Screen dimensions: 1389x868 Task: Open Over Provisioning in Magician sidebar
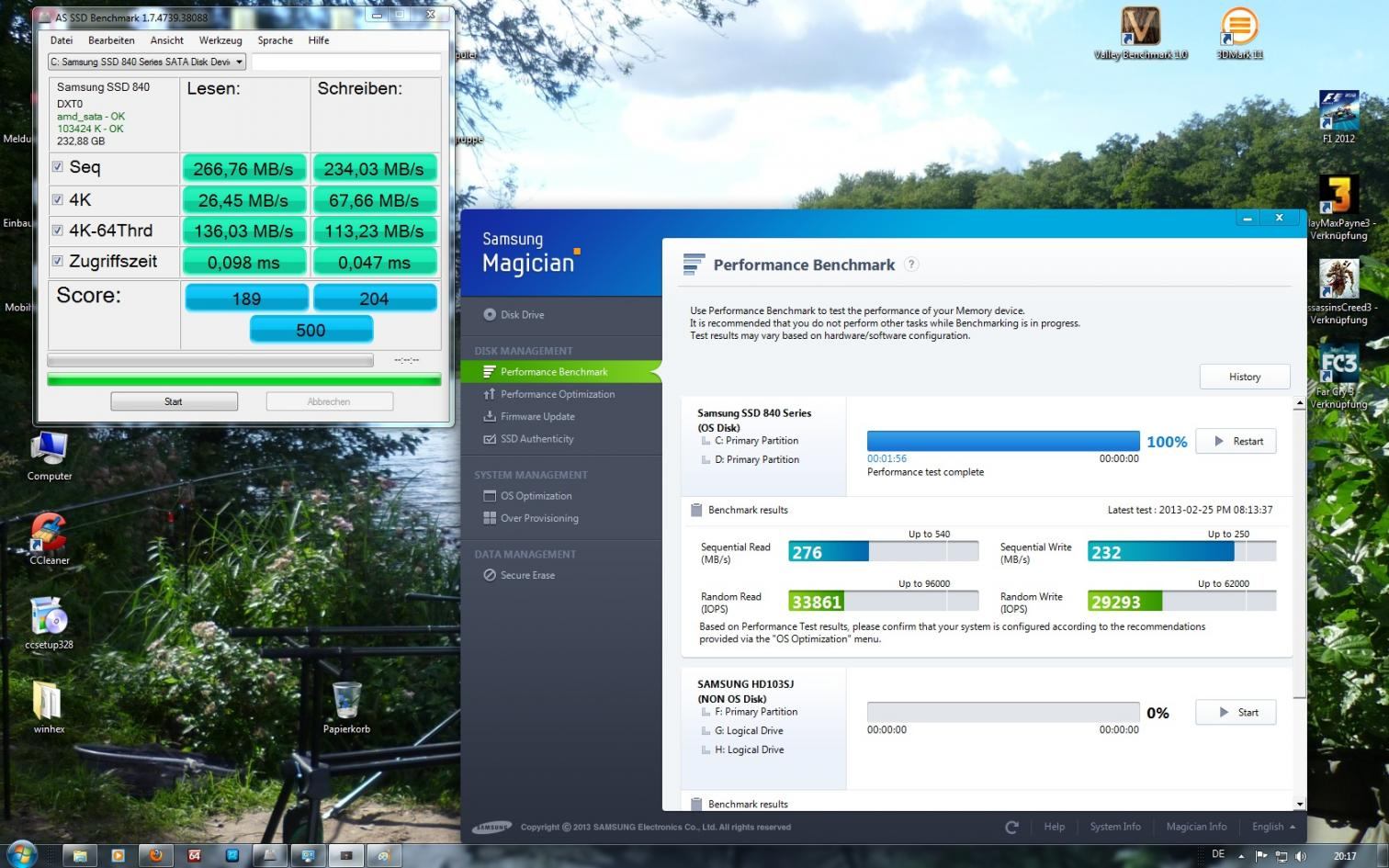pyautogui.click(x=531, y=518)
